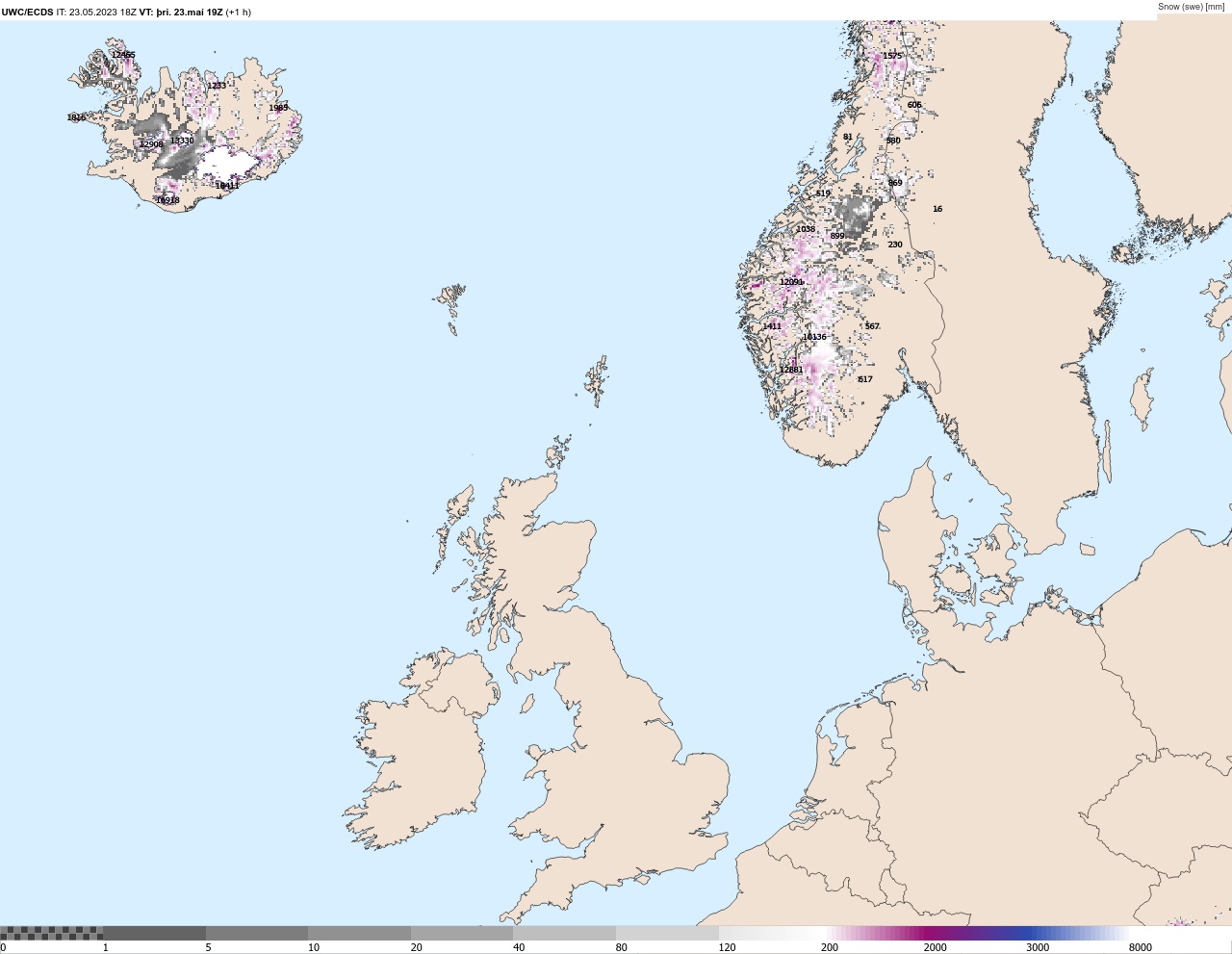Click the 0 legend tick label
1232x954 pixels.
[3, 948]
